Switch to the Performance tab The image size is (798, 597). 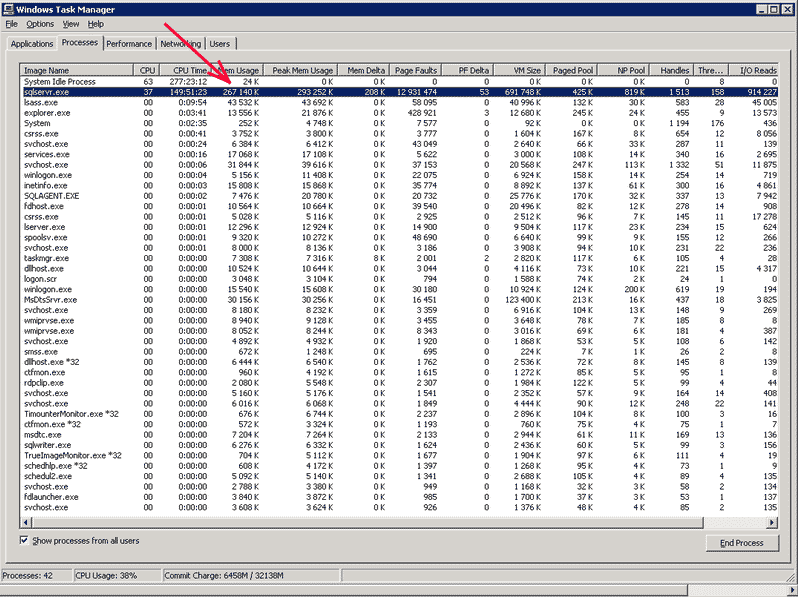tap(129, 44)
